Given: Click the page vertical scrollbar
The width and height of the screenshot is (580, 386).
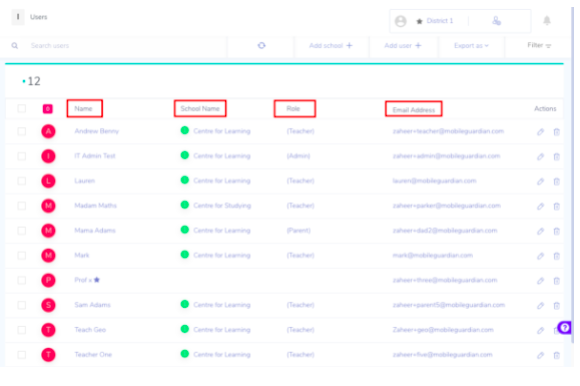Looking at the screenshot, I should (572, 174).
